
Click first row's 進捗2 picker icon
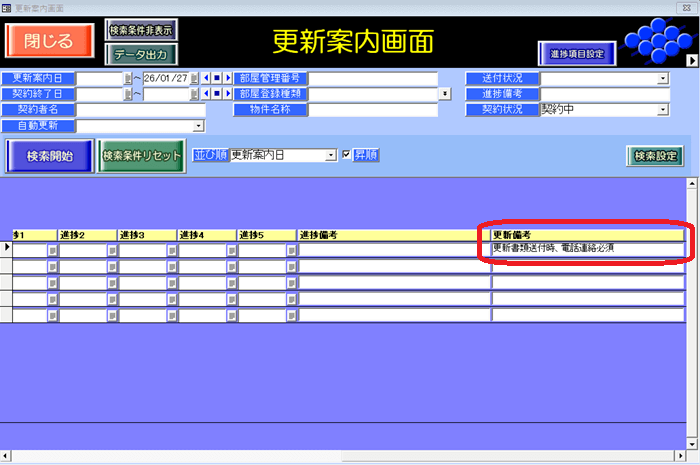coord(111,250)
